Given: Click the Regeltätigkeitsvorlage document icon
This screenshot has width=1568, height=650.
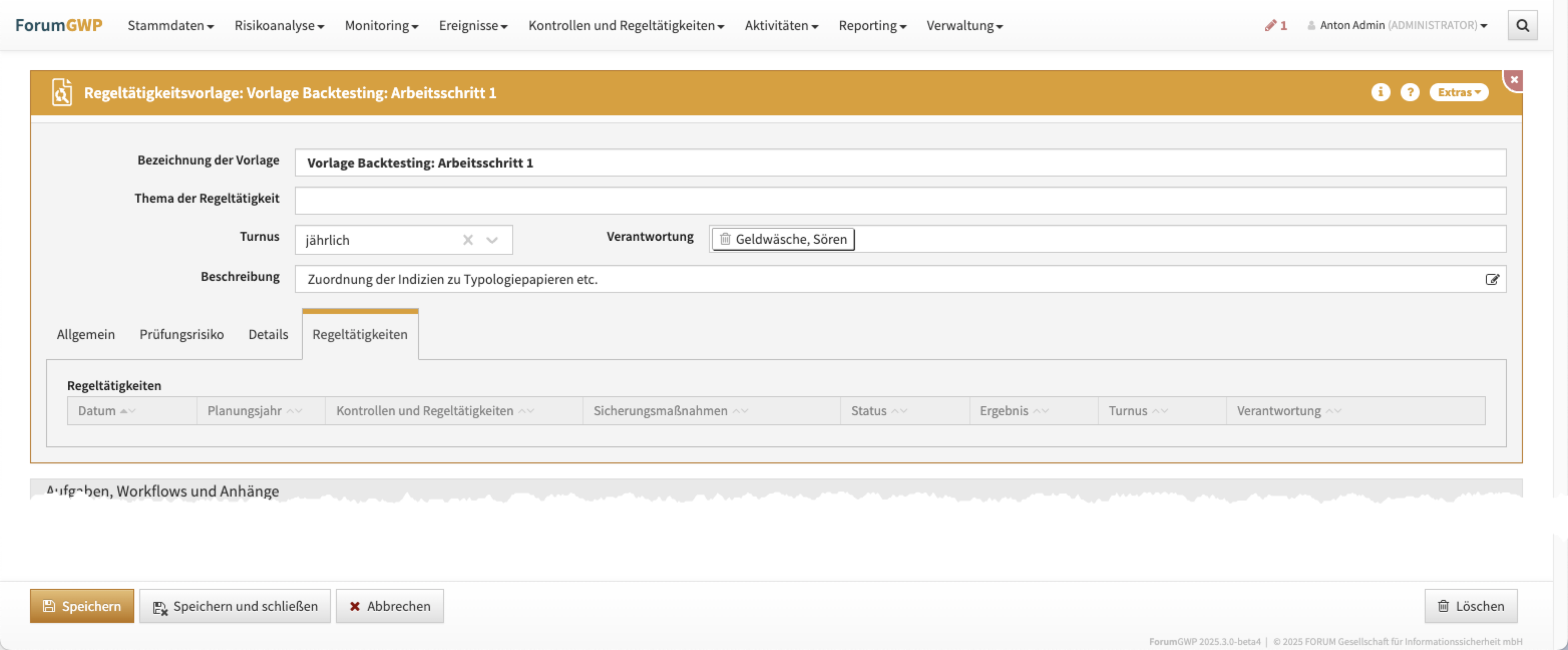Looking at the screenshot, I should click(x=62, y=93).
